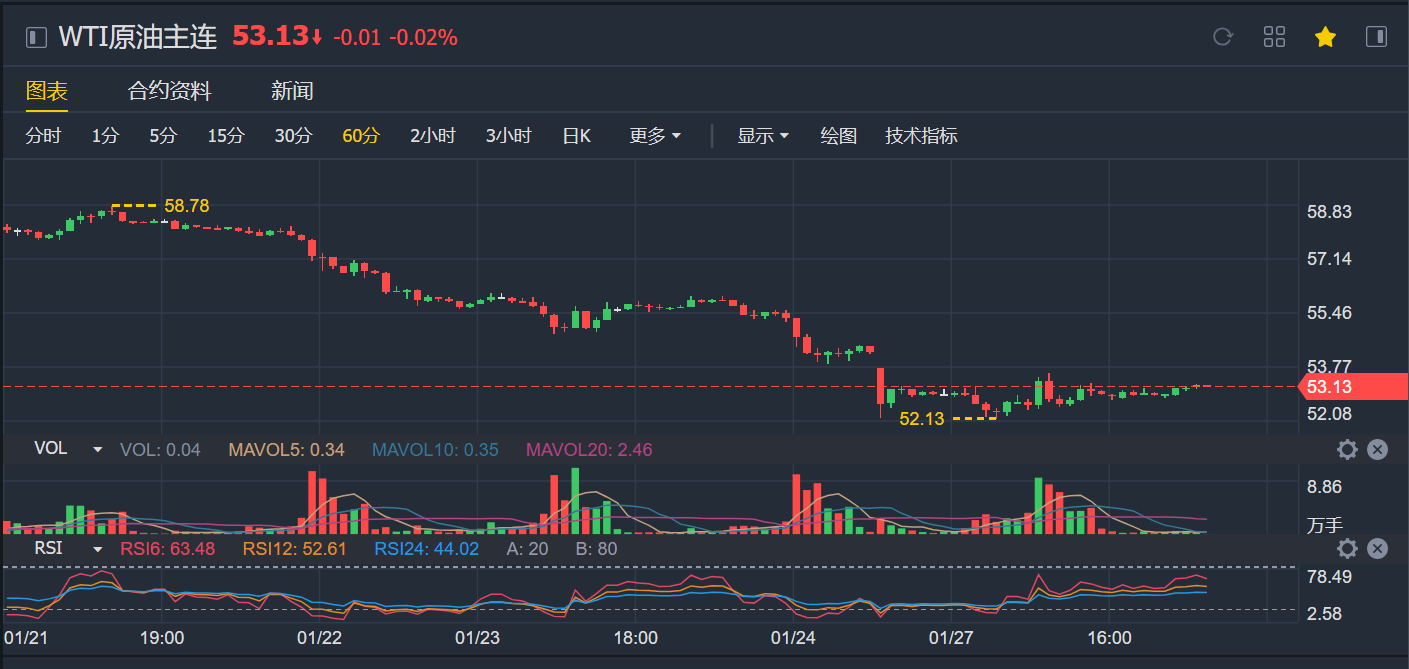
Task: Click the 52.13 low price marker
Action: coord(921,419)
